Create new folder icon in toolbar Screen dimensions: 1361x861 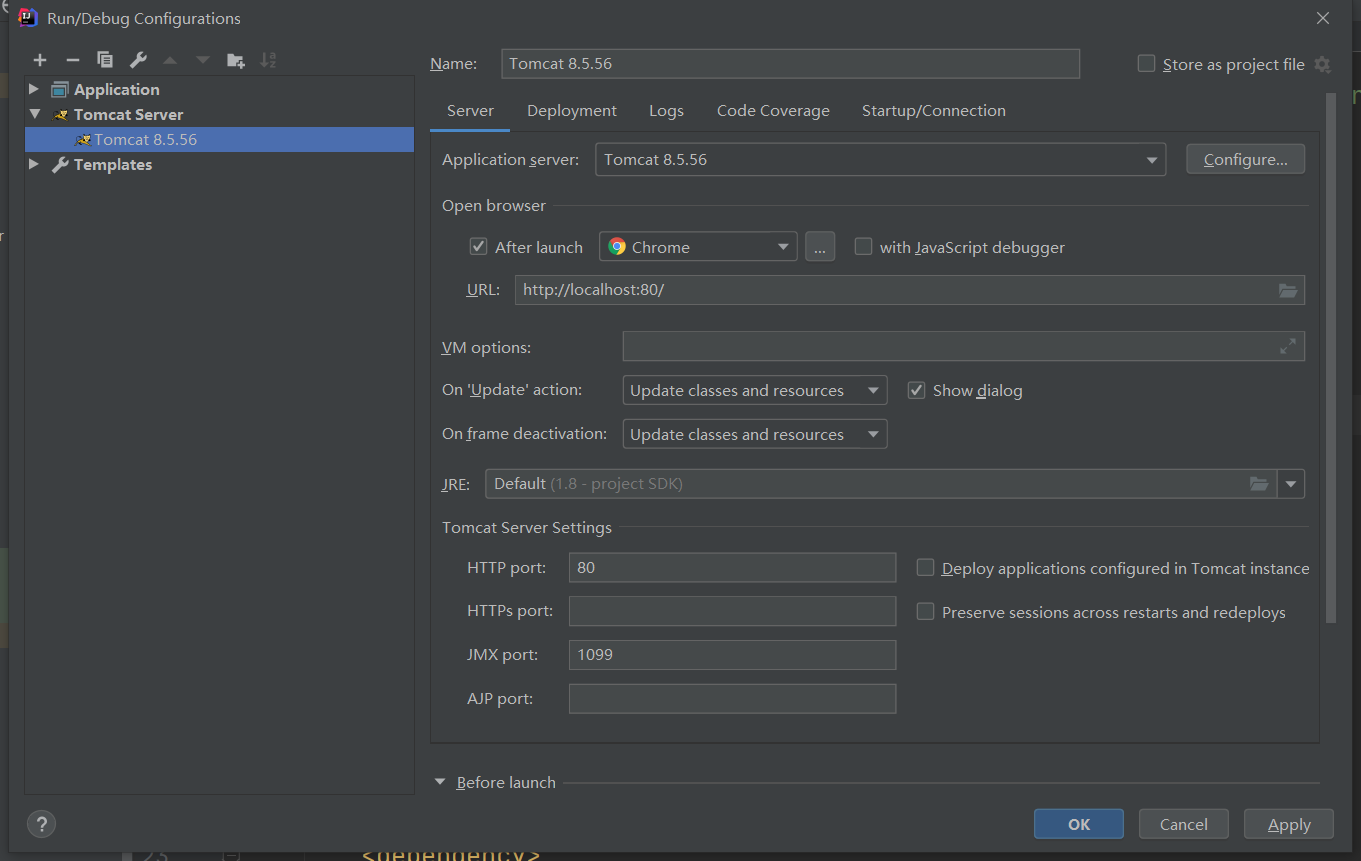[x=236, y=60]
